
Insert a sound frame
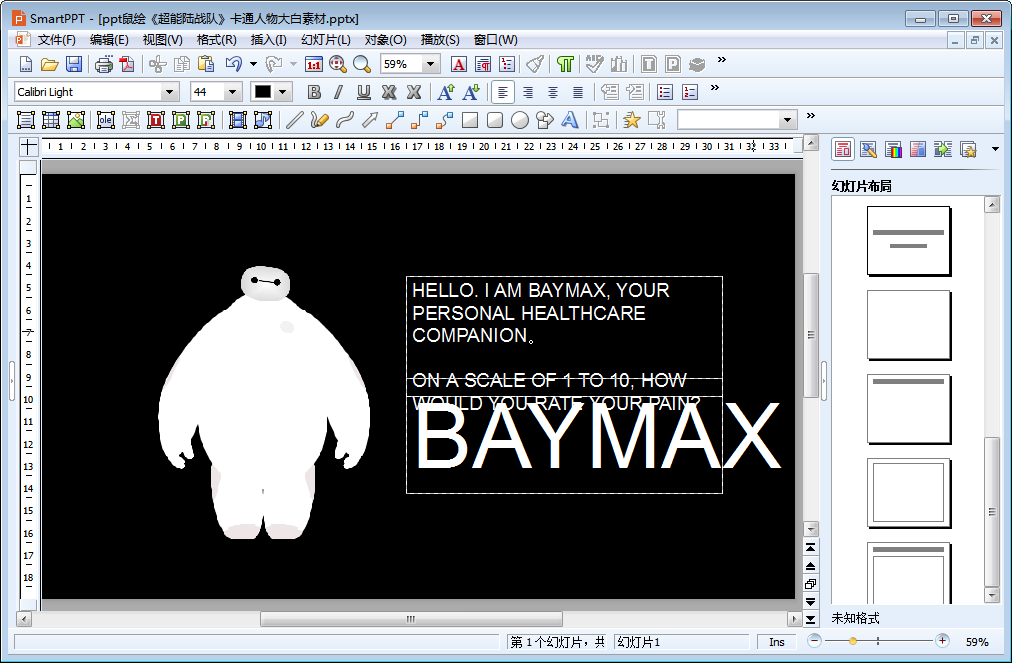pyautogui.click(x=263, y=119)
